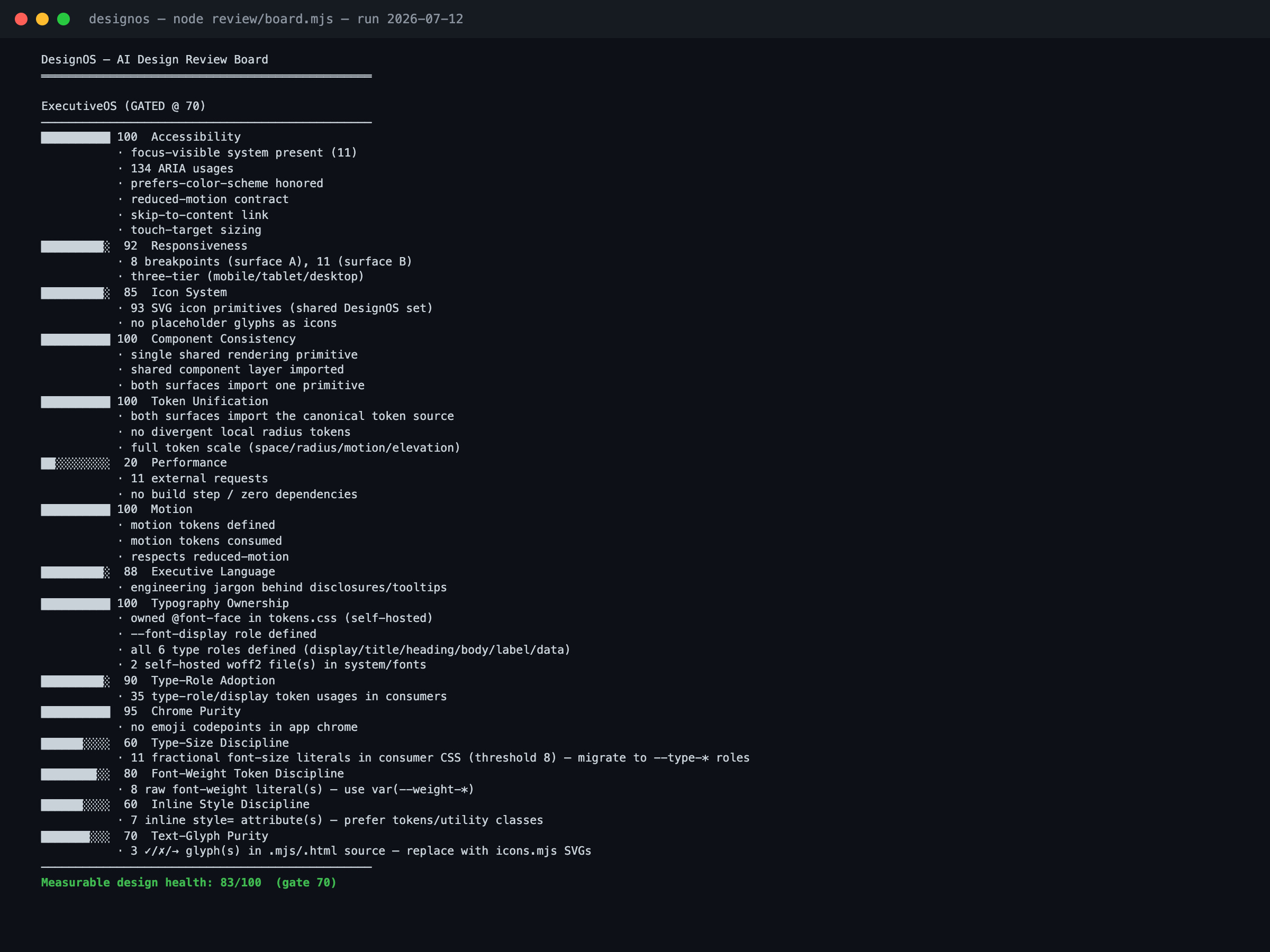Image resolution: width=1270 pixels, height=952 pixels.
Task: Click the Component Consistency heading
Action: pyautogui.click(x=223, y=339)
